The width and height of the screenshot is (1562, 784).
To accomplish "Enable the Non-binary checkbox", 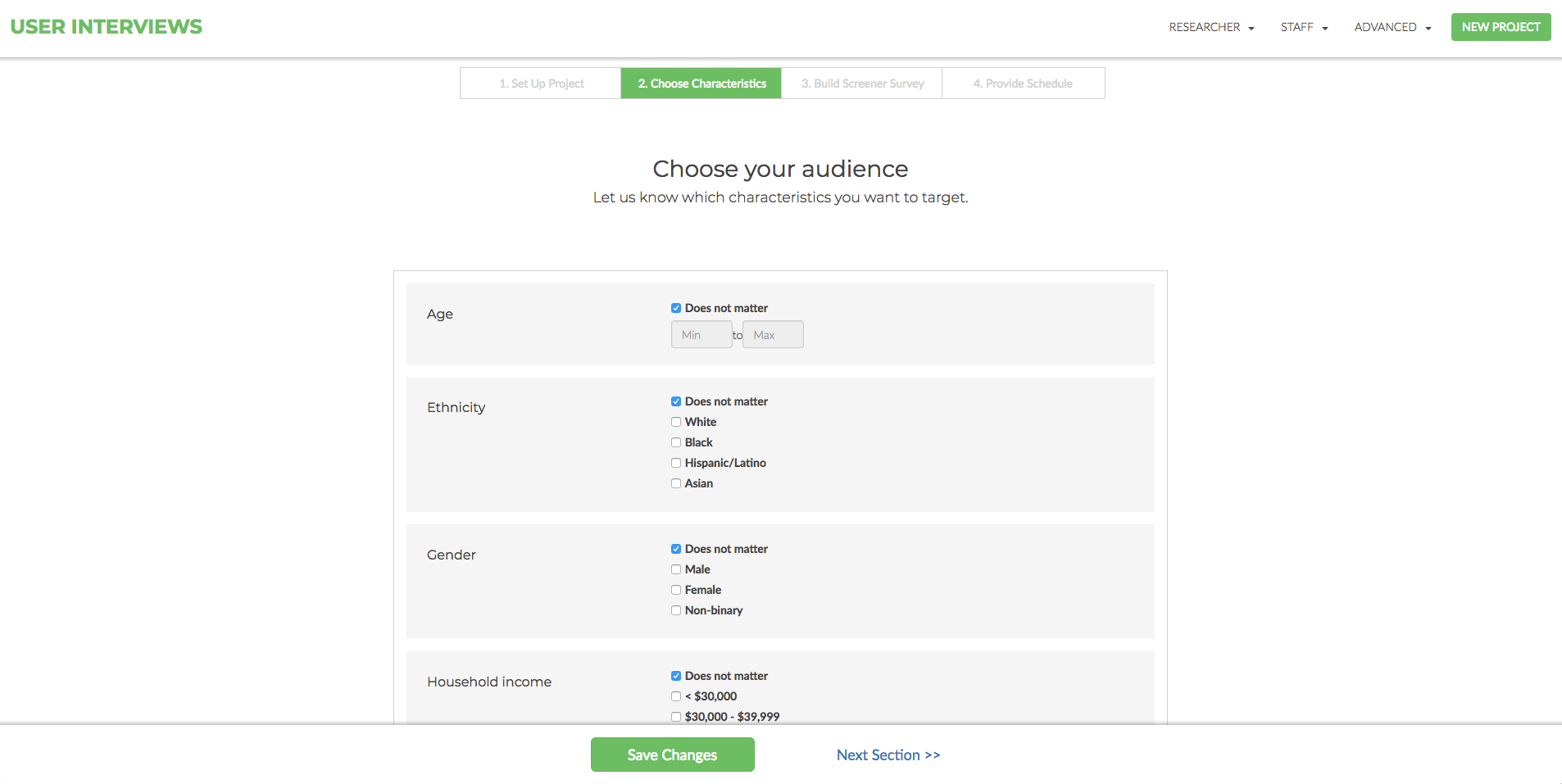I will click(675, 610).
